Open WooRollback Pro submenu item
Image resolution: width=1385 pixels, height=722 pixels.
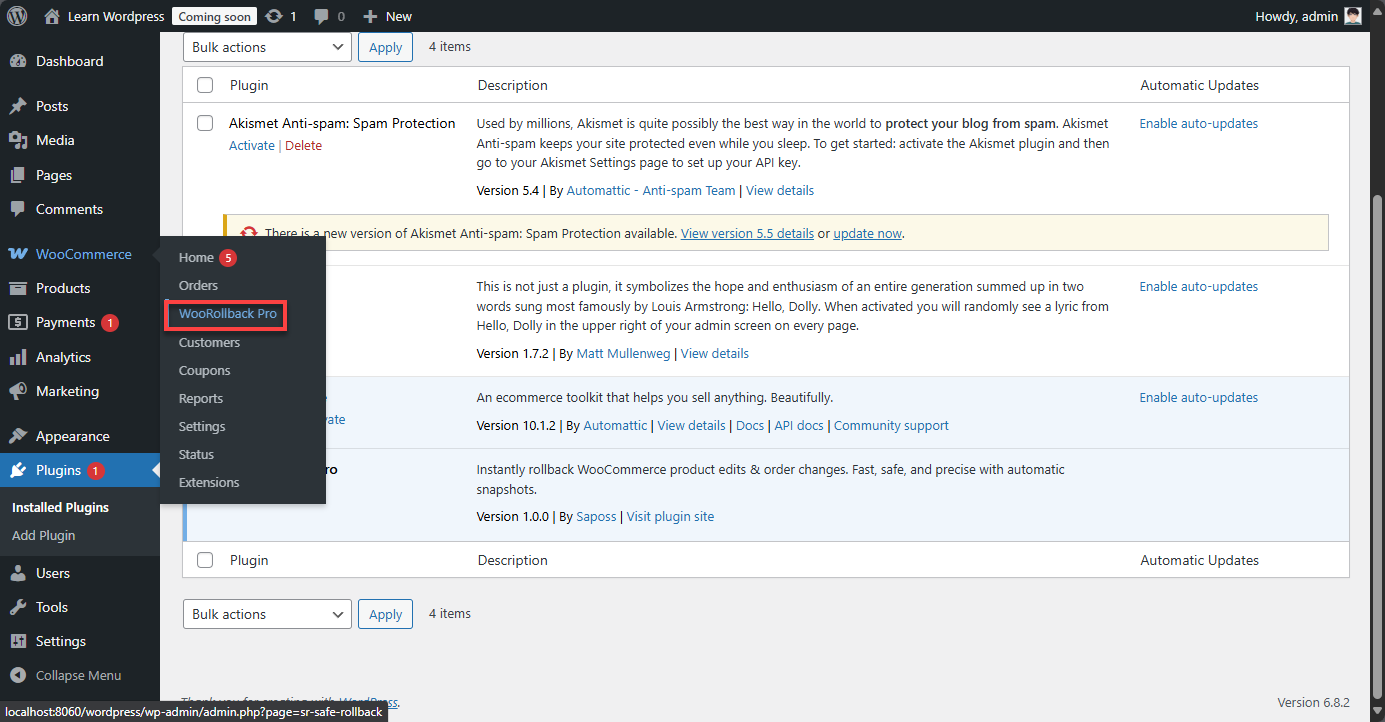(x=227, y=314)
